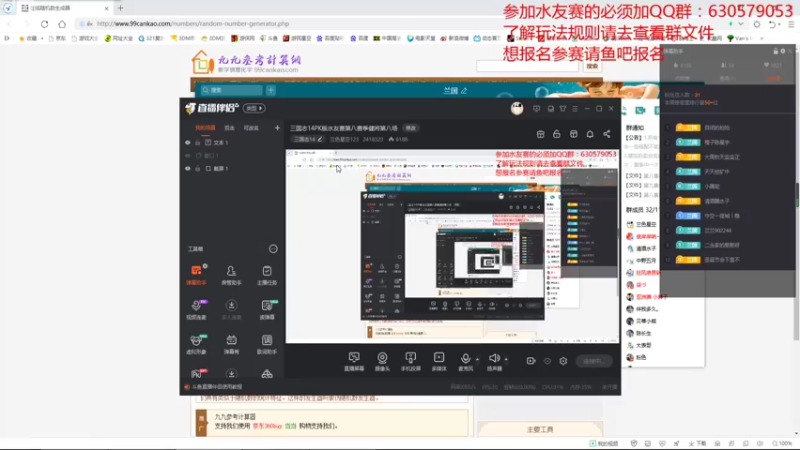Open streaming settings gear icon
Image resolution: width=800 pixels, height=450 pixels.
(563, 361)
